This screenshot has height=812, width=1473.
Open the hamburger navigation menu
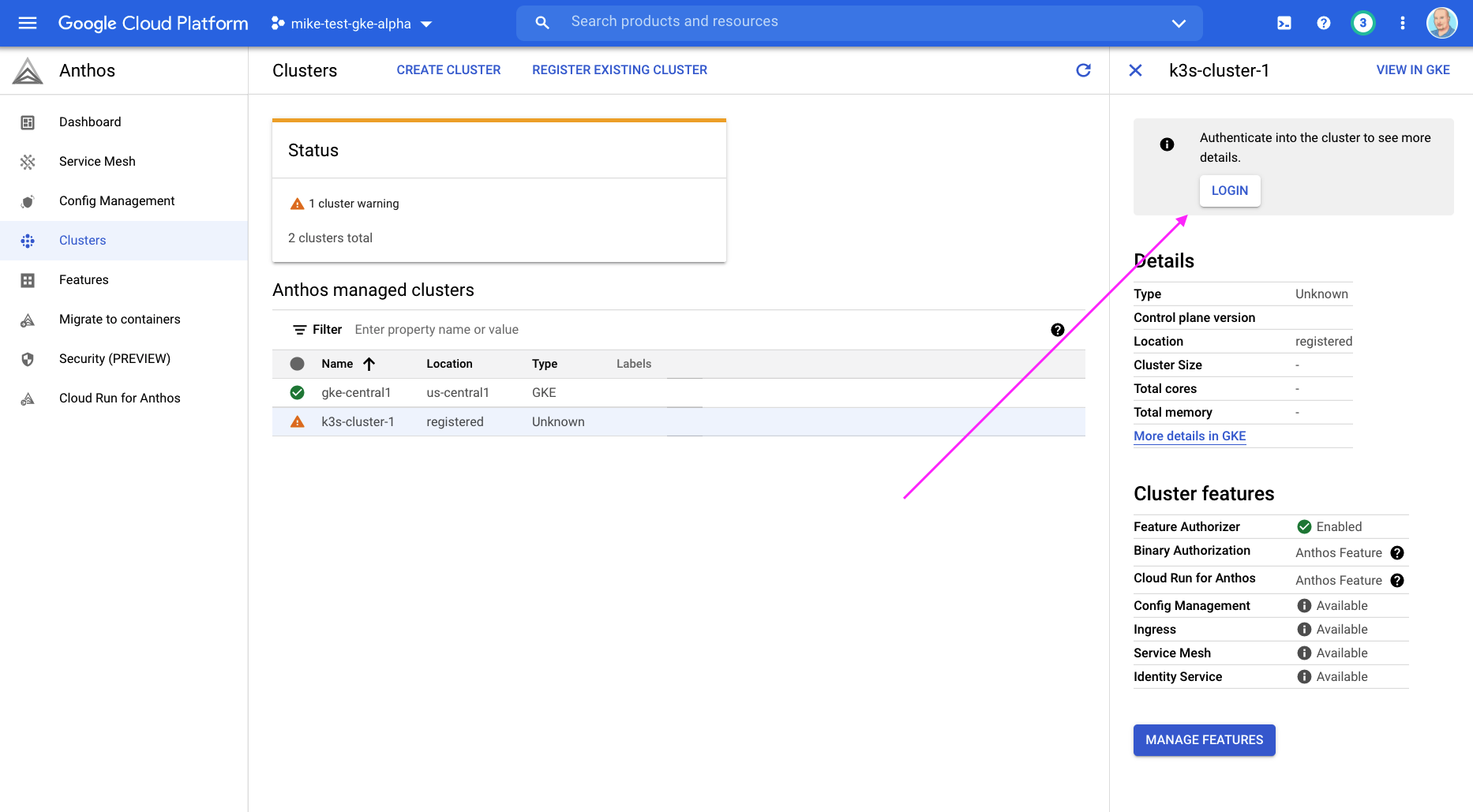[x=28, y=23]
